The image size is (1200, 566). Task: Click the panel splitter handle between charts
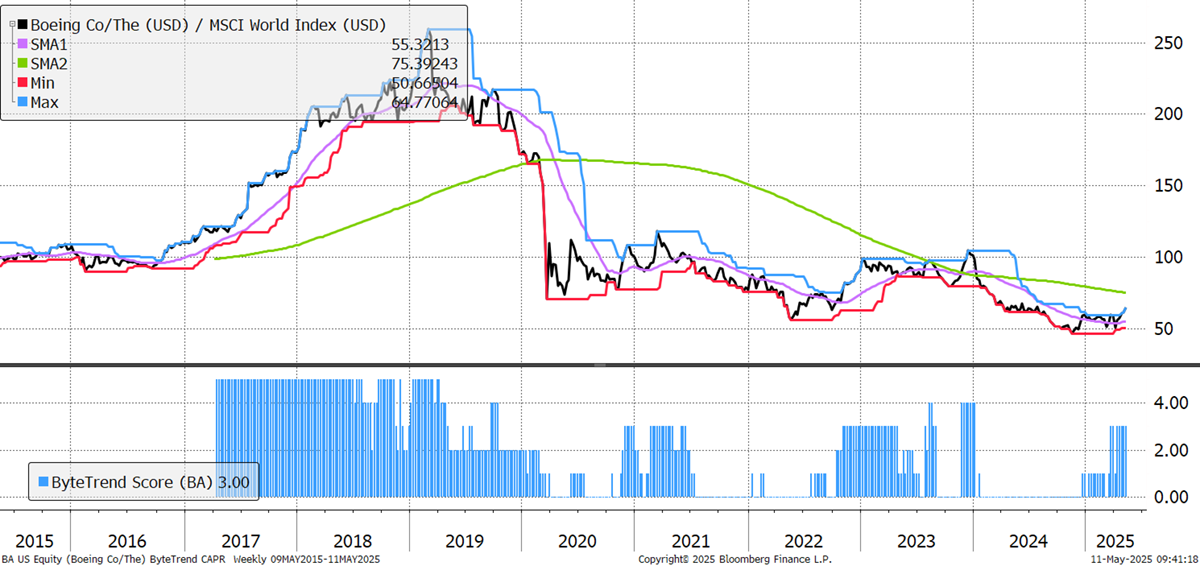[x=600, y=364]
